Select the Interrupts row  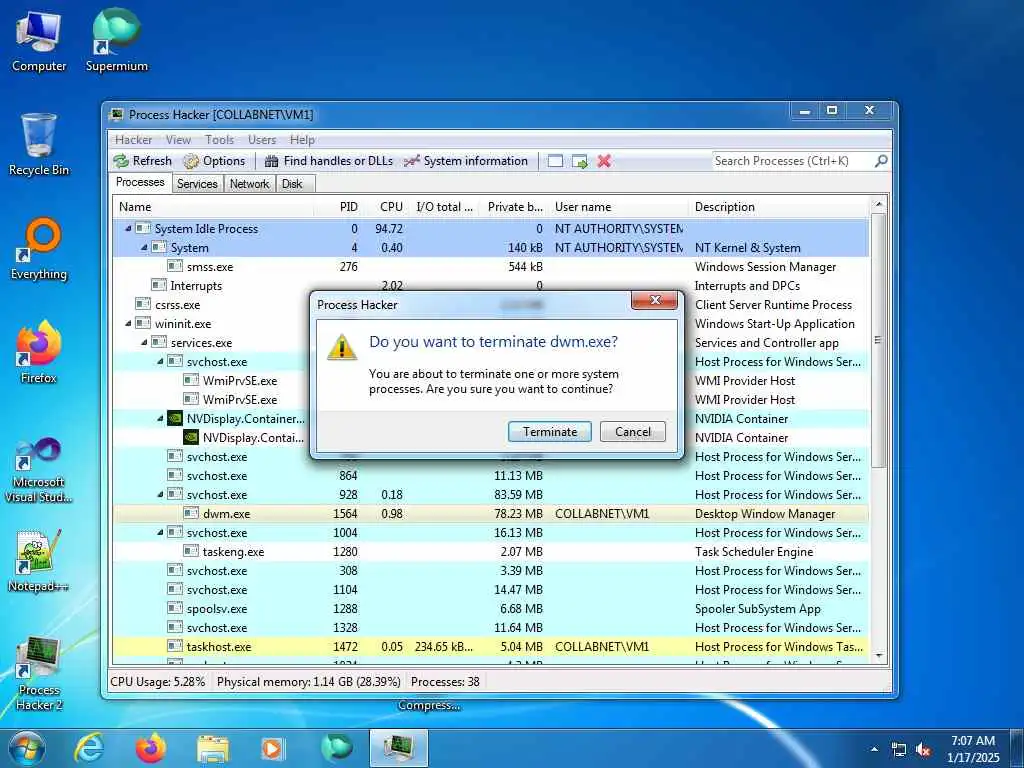[x=491, y=285]
